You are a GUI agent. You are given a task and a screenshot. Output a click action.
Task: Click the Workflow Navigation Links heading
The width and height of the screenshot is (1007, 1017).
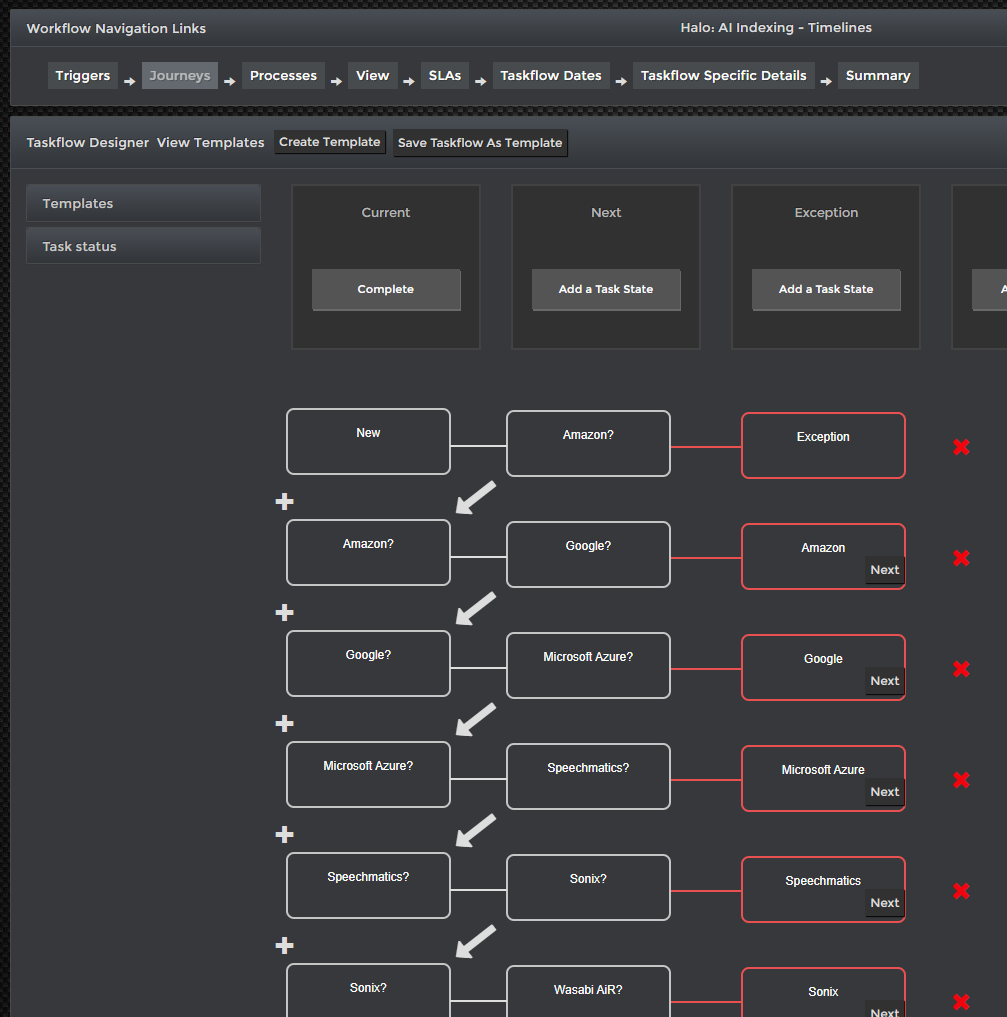coord(116,29)
